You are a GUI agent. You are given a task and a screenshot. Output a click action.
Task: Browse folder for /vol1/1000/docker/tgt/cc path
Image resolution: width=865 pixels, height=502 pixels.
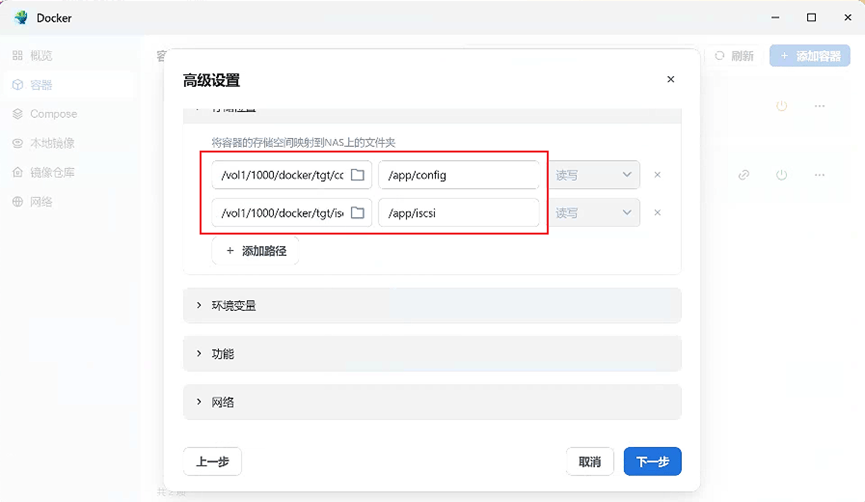[x=357, y=175]
